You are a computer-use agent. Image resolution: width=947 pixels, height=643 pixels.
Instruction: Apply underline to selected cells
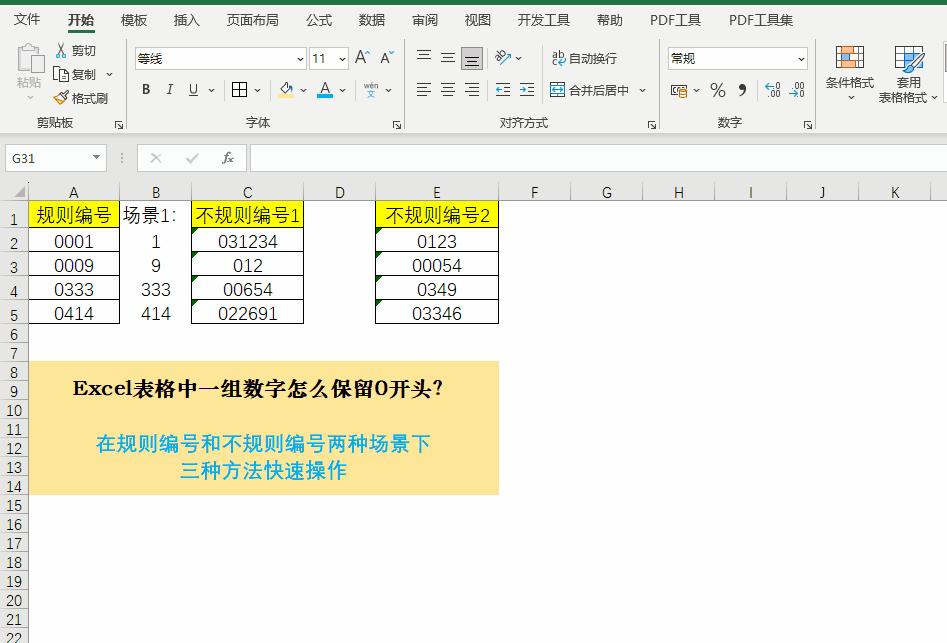(x=194, y=89)
